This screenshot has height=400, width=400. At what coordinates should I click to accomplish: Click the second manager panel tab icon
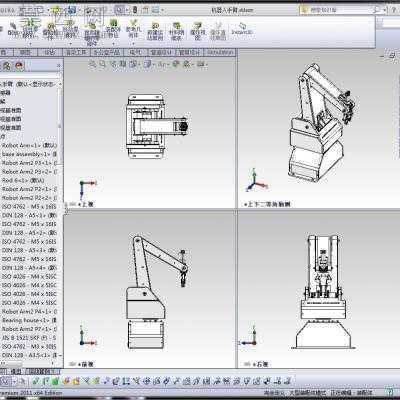pos(19,66)
